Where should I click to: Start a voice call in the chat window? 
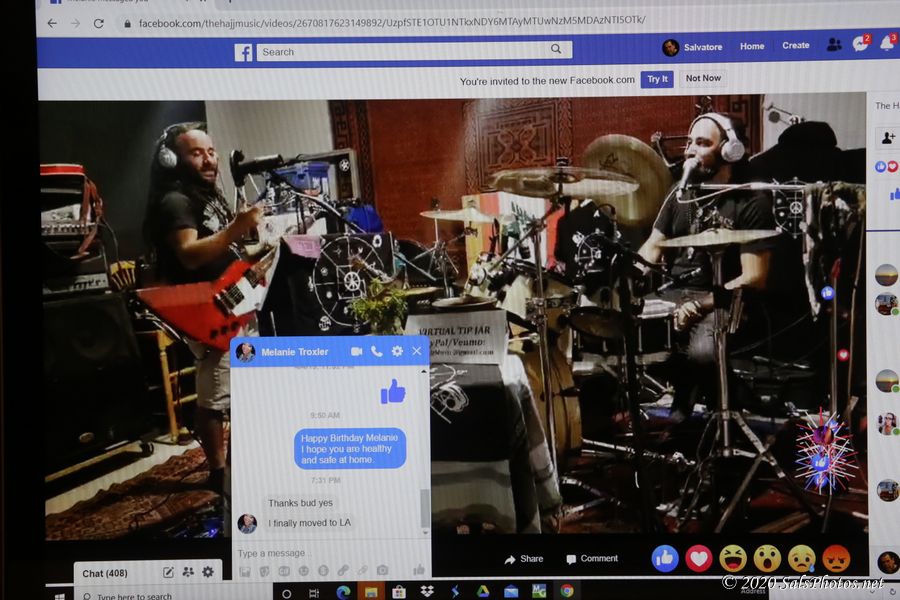tap(376, 352)
